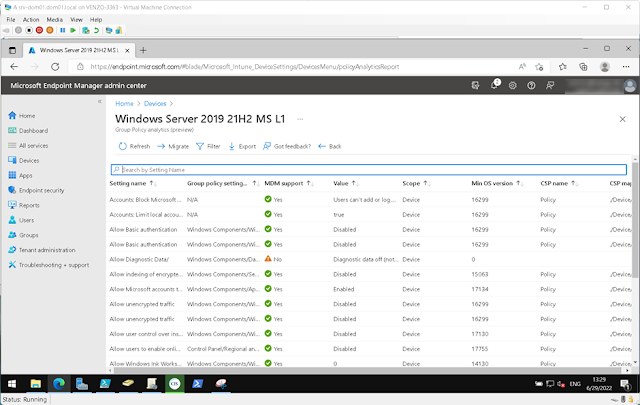Open Edge Favorites star icon

[562, 67]
